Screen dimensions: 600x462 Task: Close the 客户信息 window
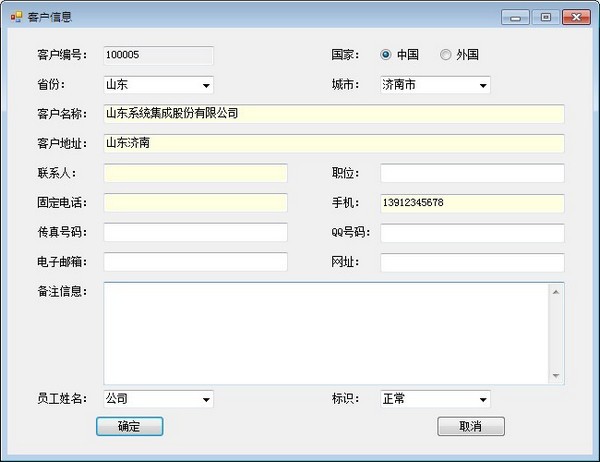point(576,17)
